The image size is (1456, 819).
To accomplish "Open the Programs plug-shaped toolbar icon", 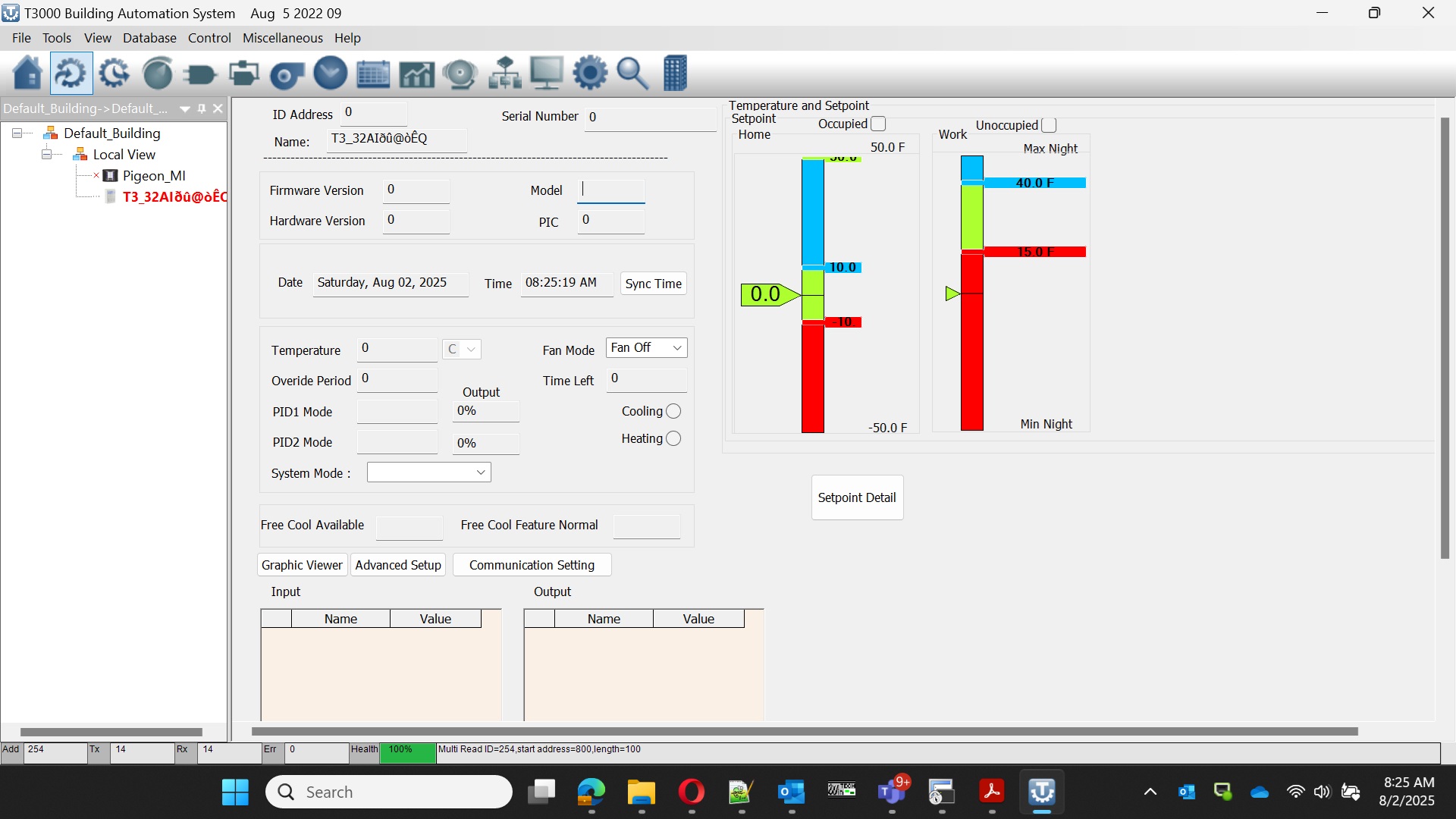I will pyautogui.click(x=201, y=74).
